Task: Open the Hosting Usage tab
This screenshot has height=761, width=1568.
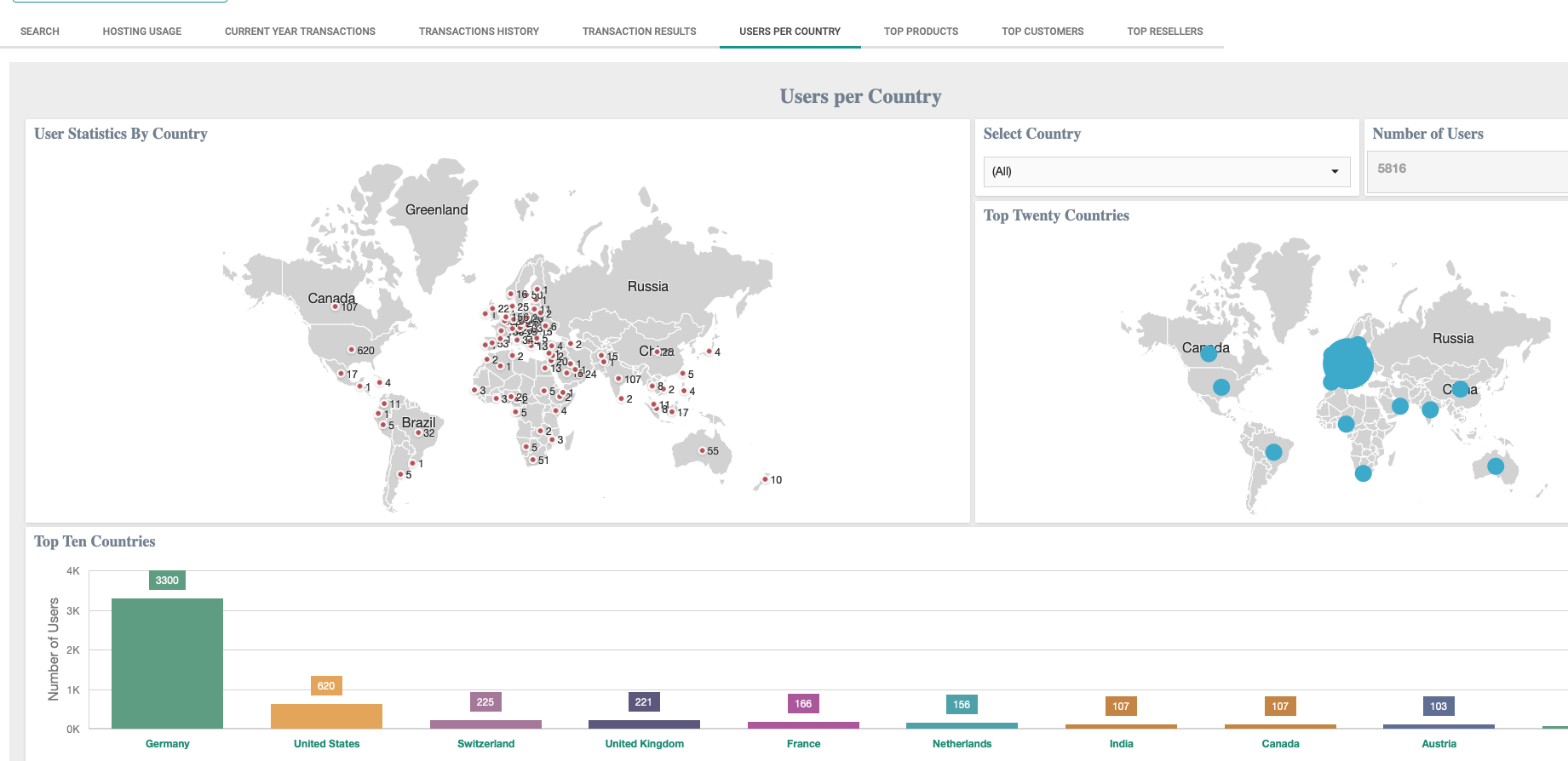Action: point(142,31)
